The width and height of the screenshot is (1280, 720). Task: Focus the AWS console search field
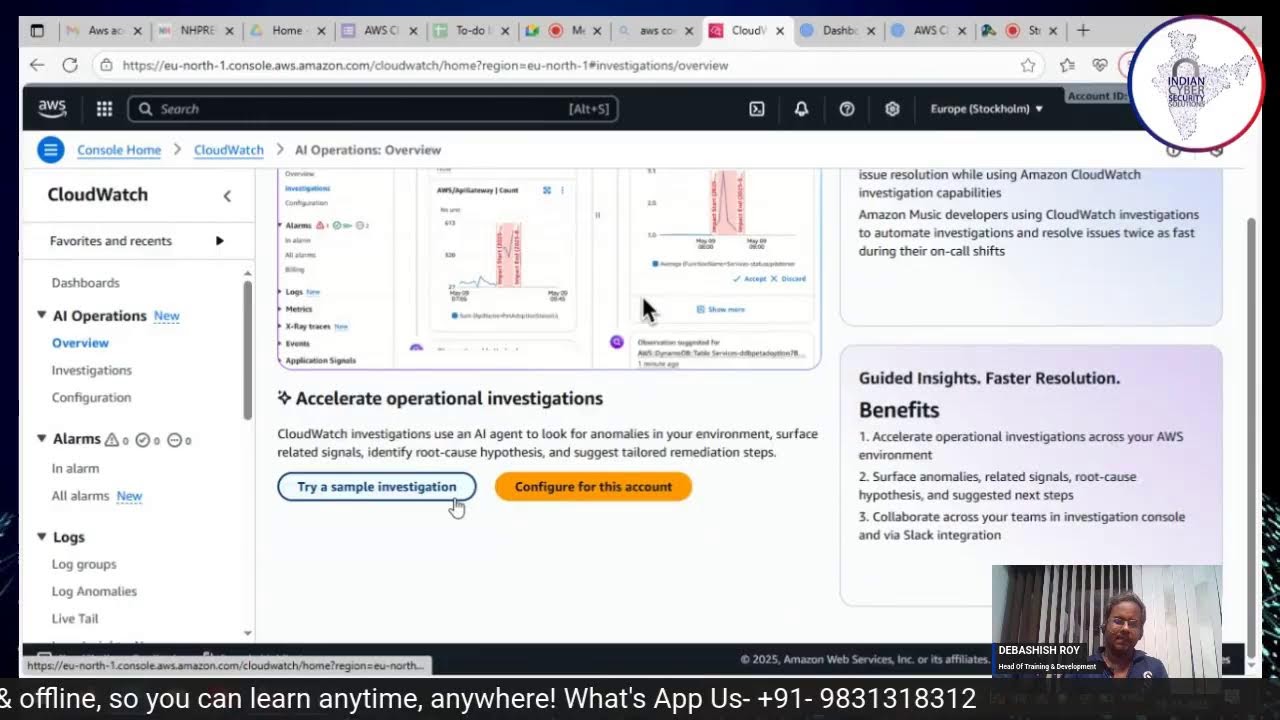click(372, 109)
